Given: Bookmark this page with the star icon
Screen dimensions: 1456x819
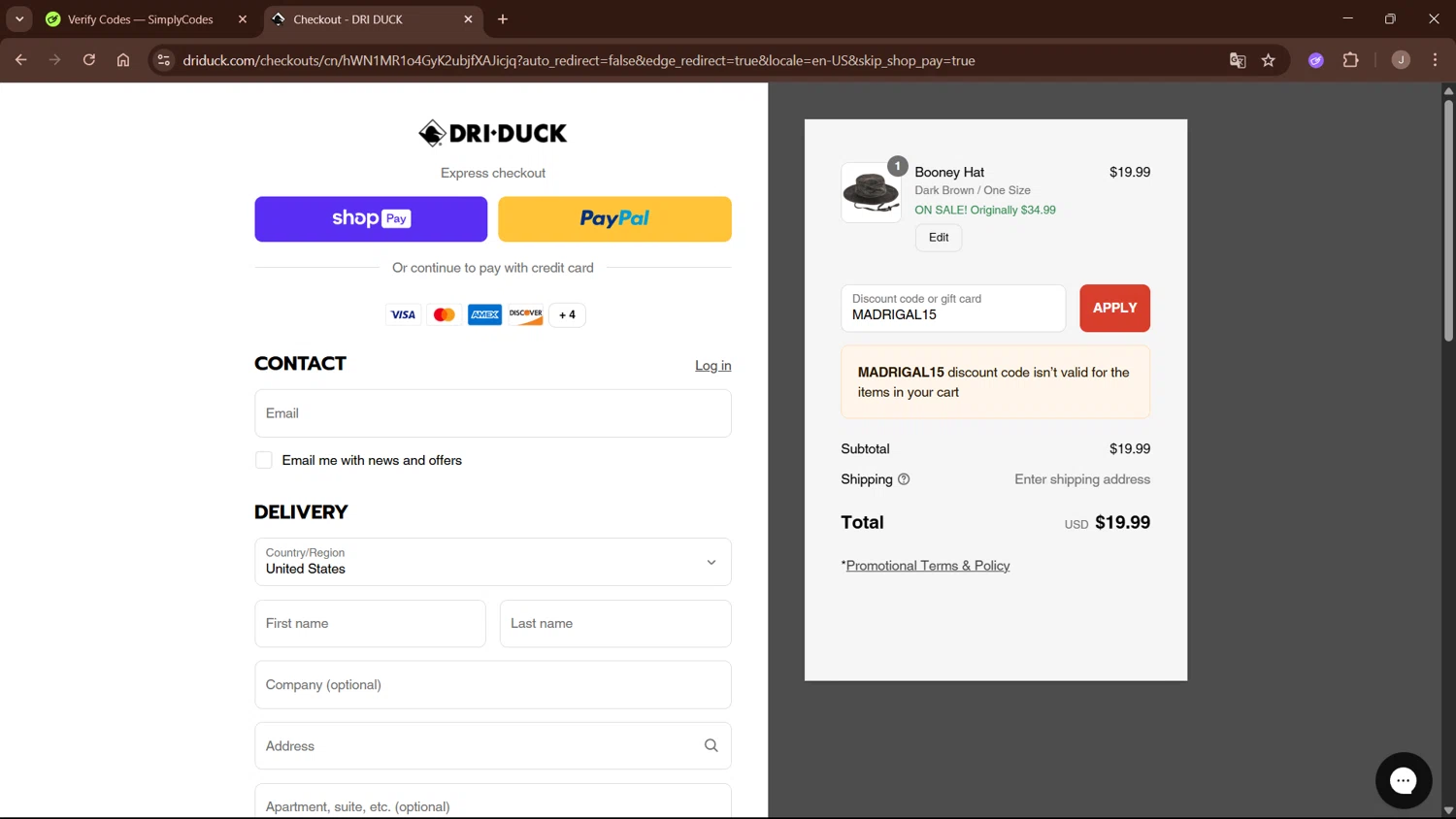Looking at the screenshot, I should click(x=1269, y=60).
